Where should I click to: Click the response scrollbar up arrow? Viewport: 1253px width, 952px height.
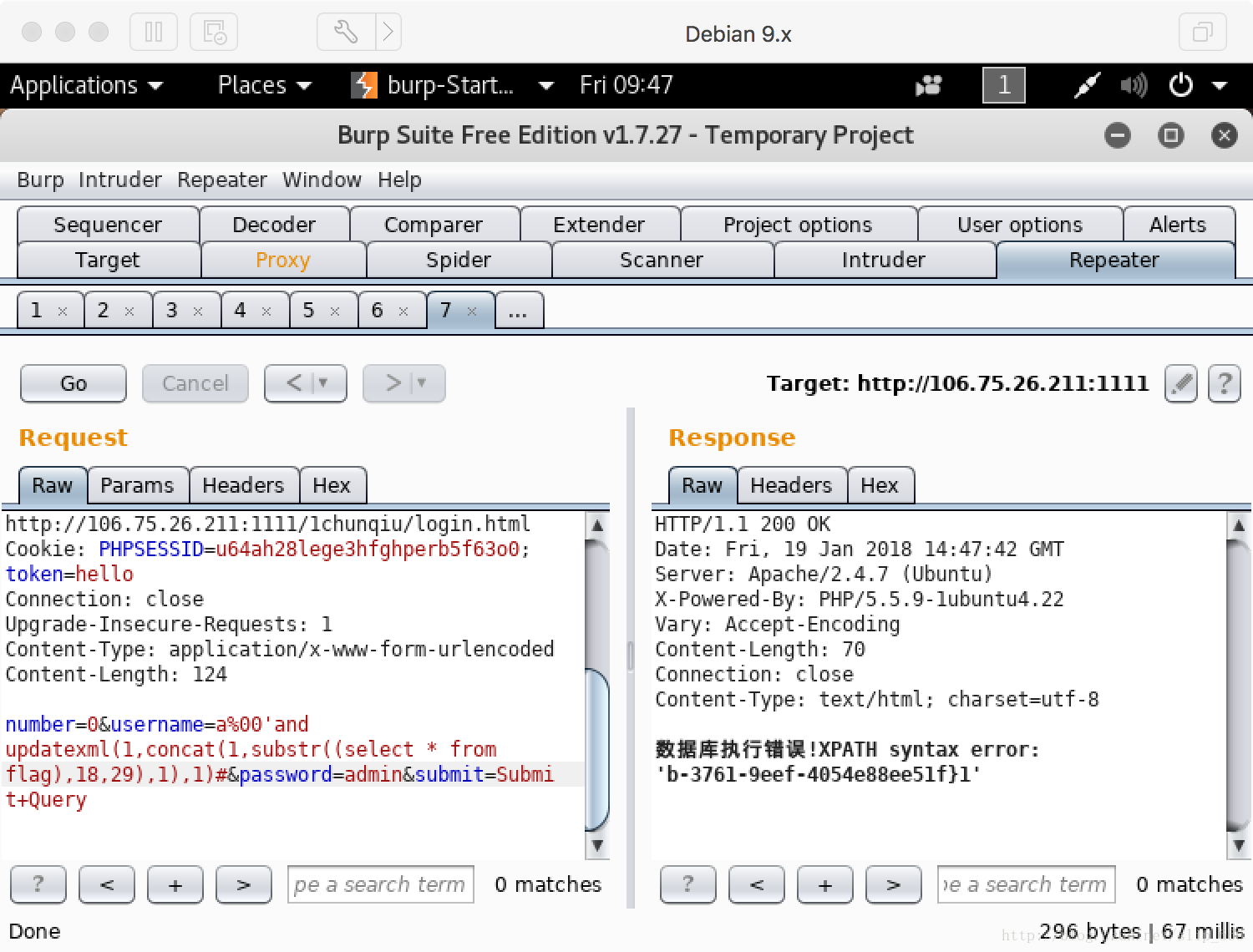pos(1239,525)
